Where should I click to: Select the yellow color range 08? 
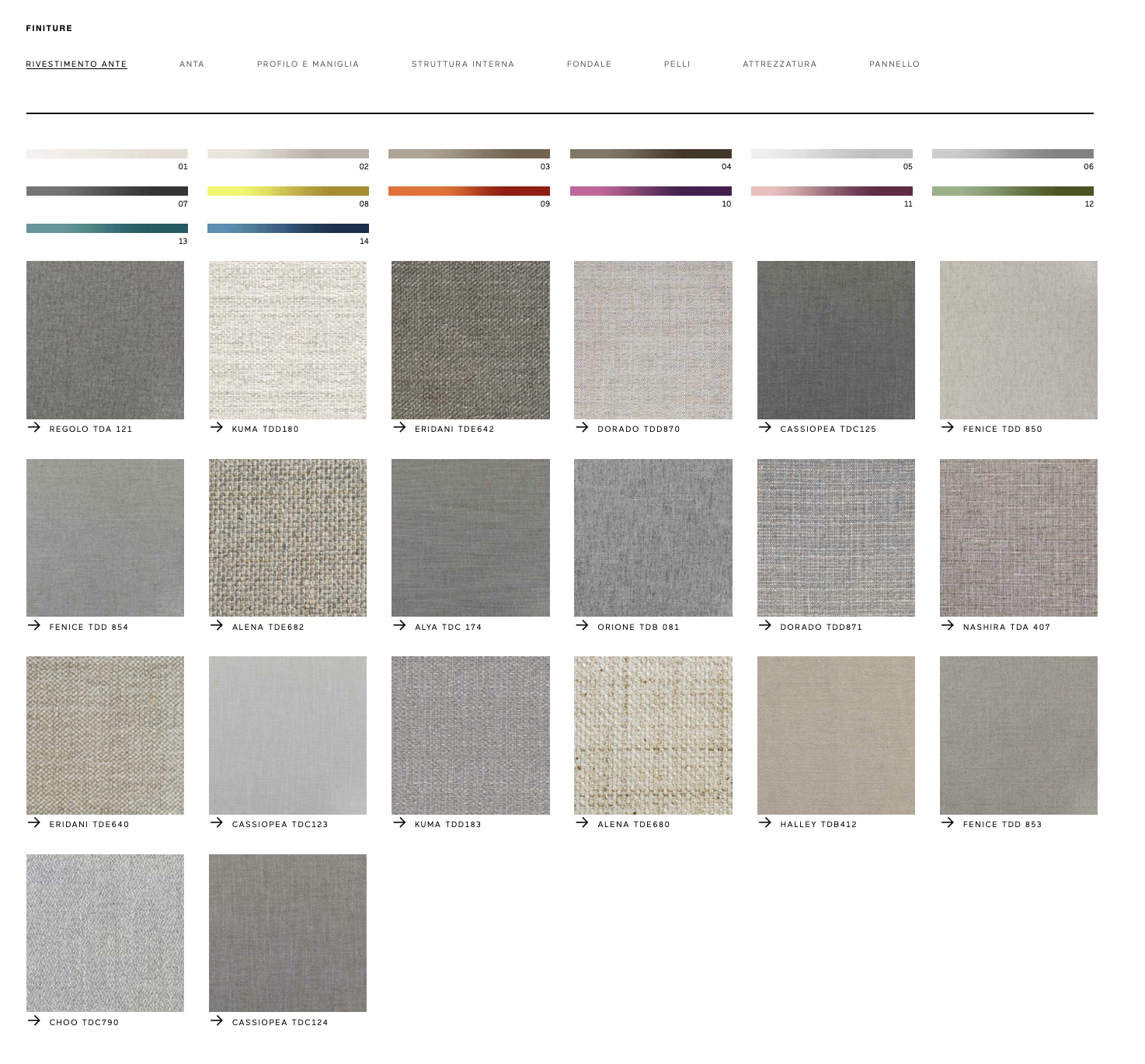(288, 191)
